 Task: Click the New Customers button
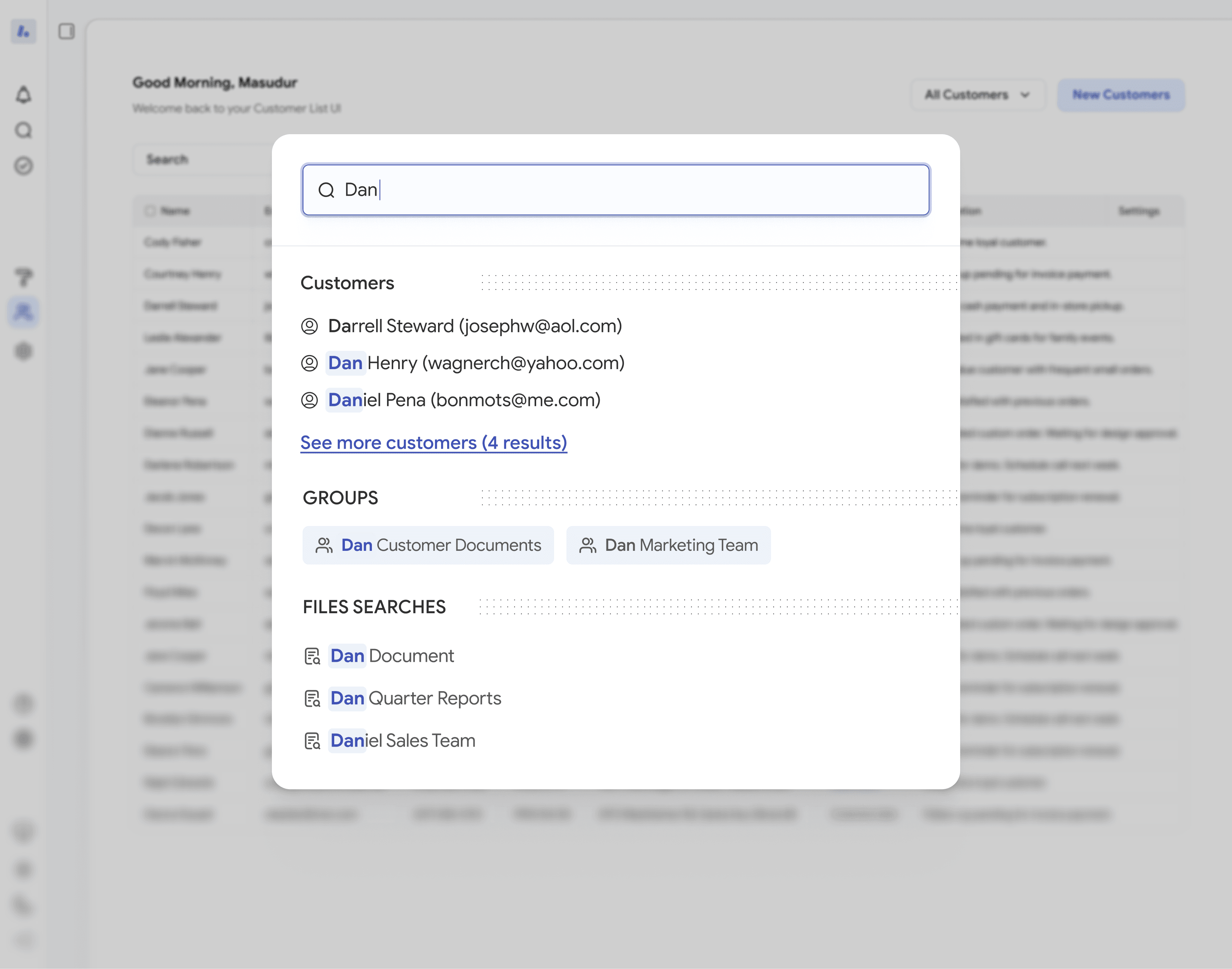coord(1120,95)
